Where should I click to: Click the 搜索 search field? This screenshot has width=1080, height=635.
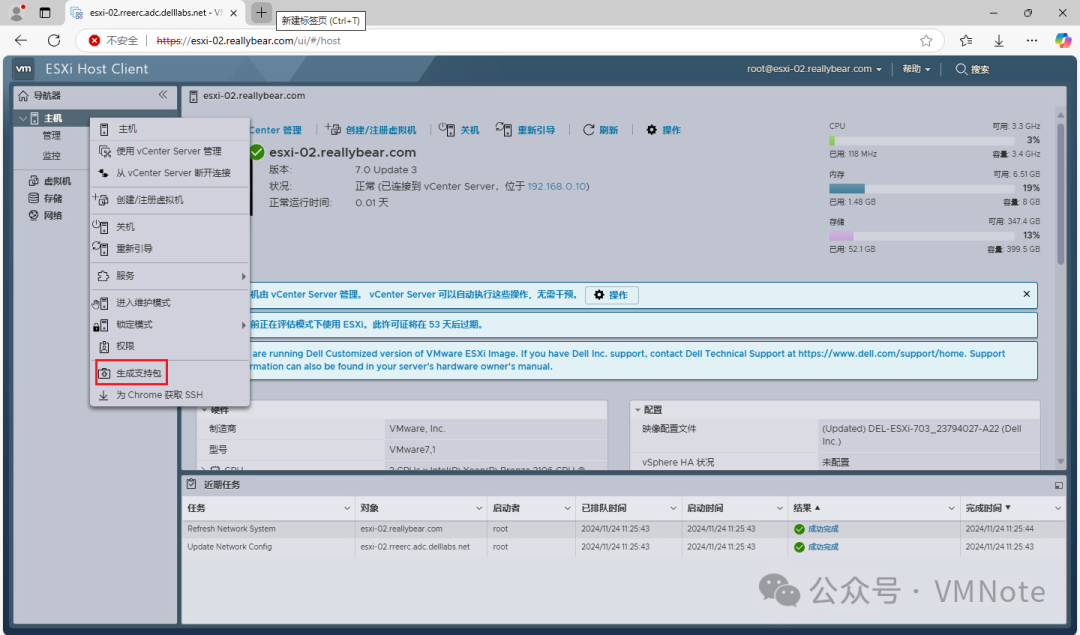(973, 69)
